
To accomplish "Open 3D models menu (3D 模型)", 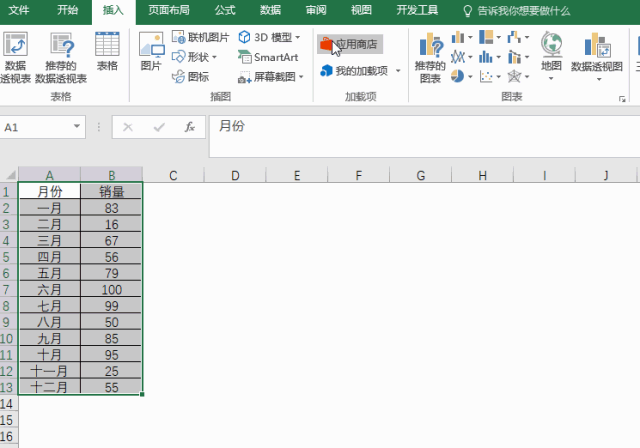I will click(269, 37).
